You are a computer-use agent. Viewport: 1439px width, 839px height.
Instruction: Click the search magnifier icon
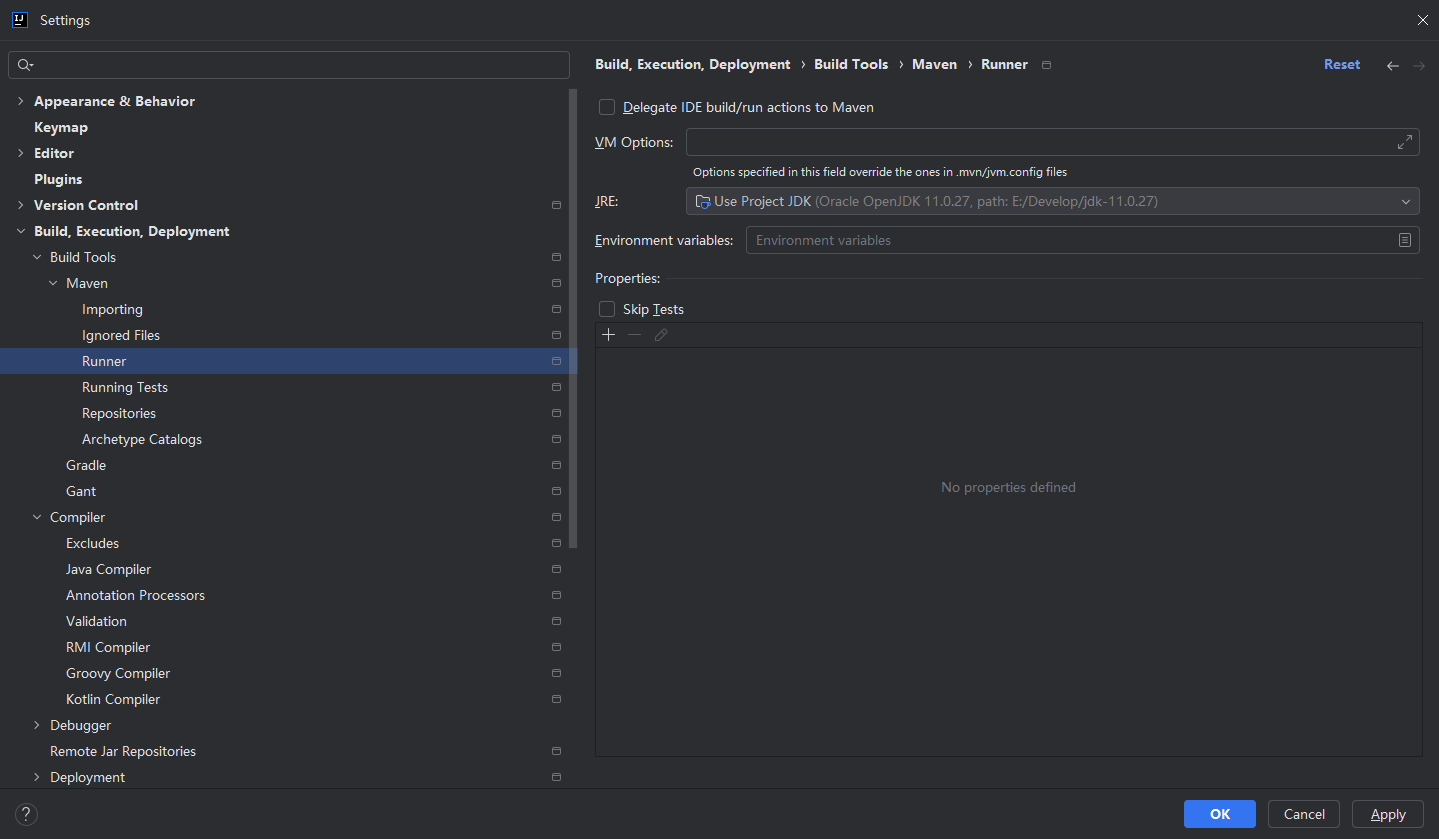tap(25, 65)
